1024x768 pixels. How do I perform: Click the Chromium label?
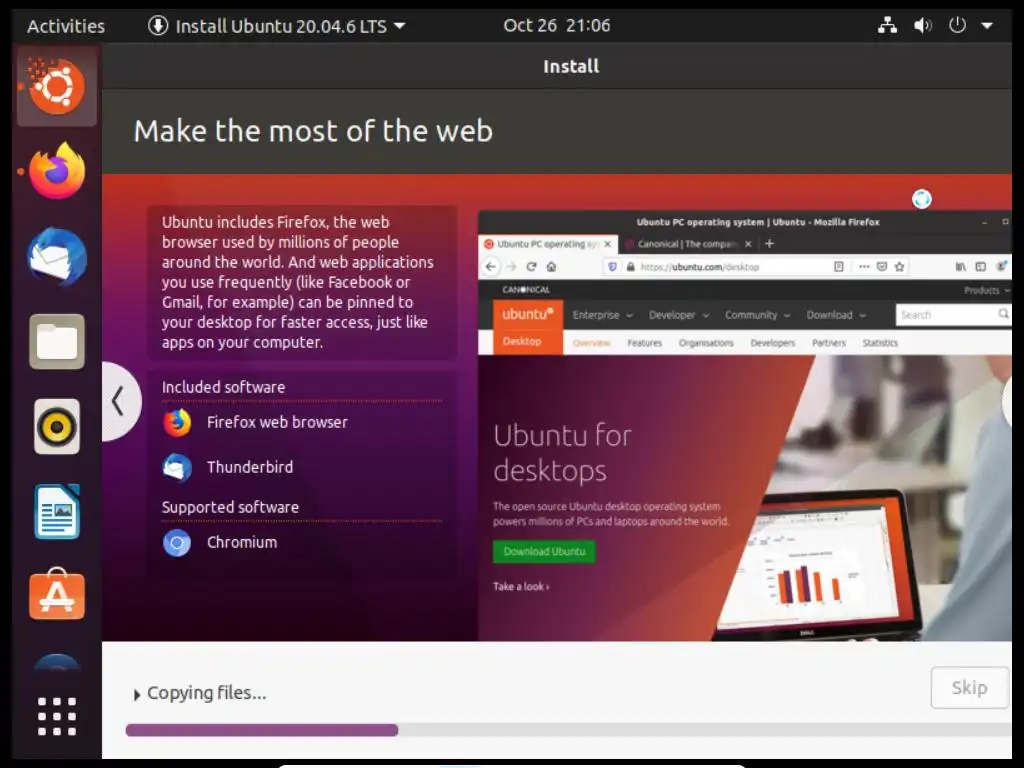point(242,542)
